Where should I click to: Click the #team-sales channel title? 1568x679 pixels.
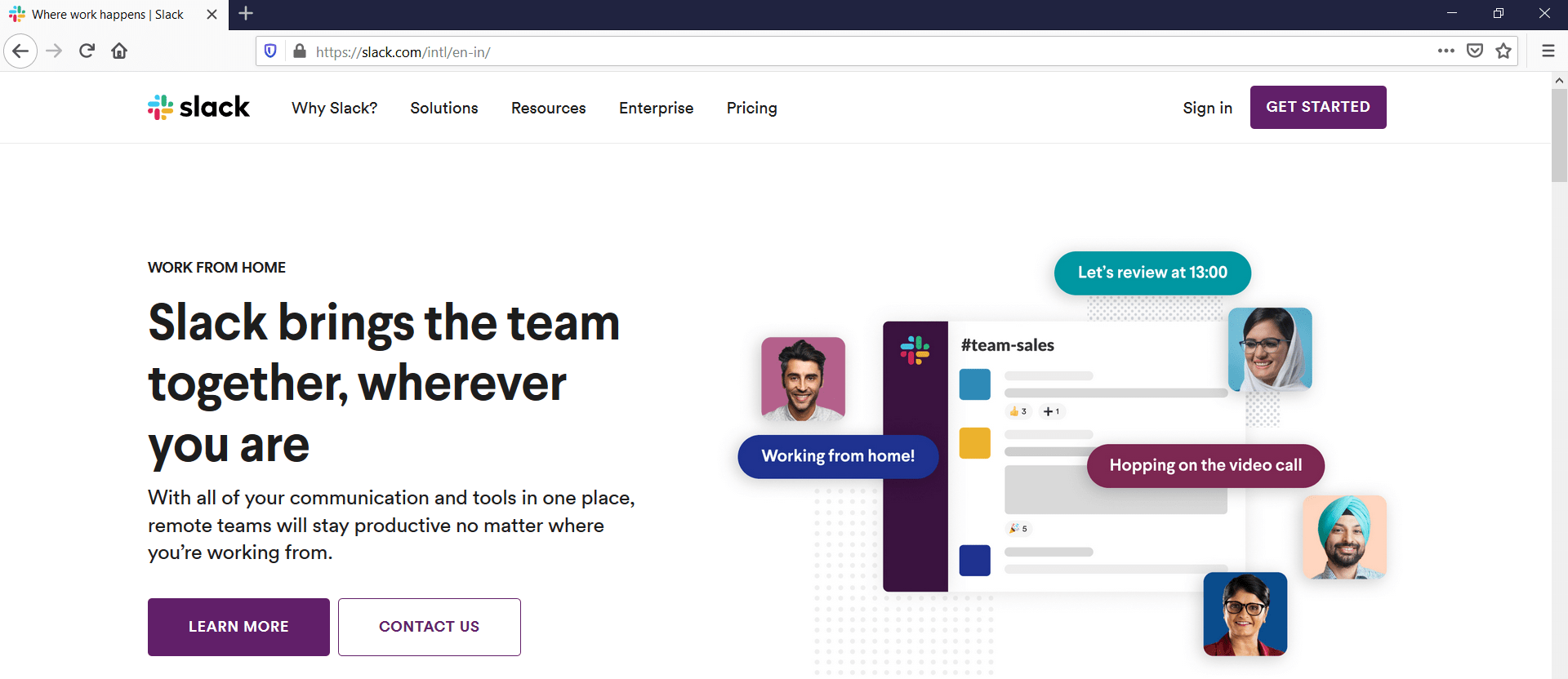pos(1008,345)
